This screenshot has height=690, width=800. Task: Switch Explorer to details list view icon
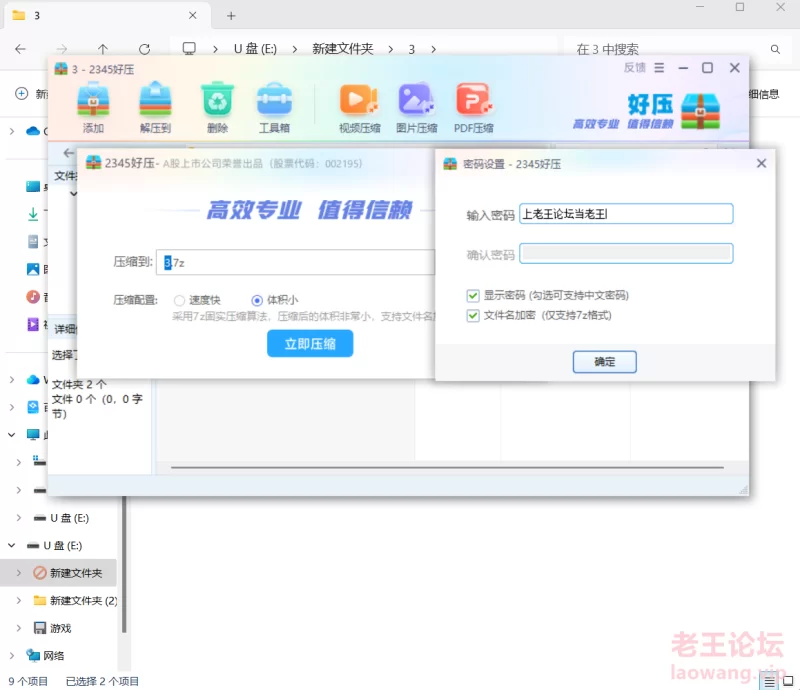pos(769,681)
